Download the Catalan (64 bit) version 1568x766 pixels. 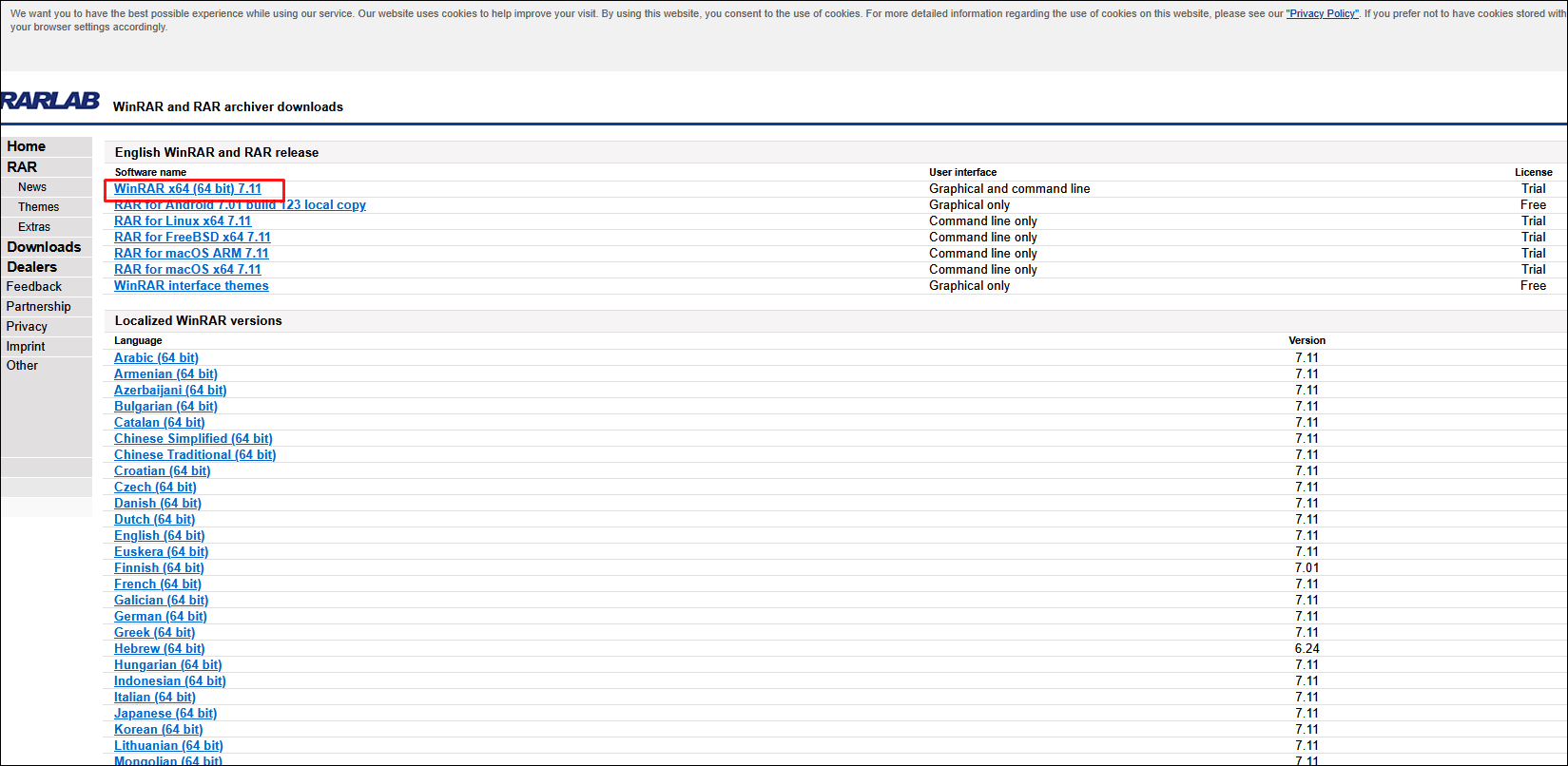[160, 423]
